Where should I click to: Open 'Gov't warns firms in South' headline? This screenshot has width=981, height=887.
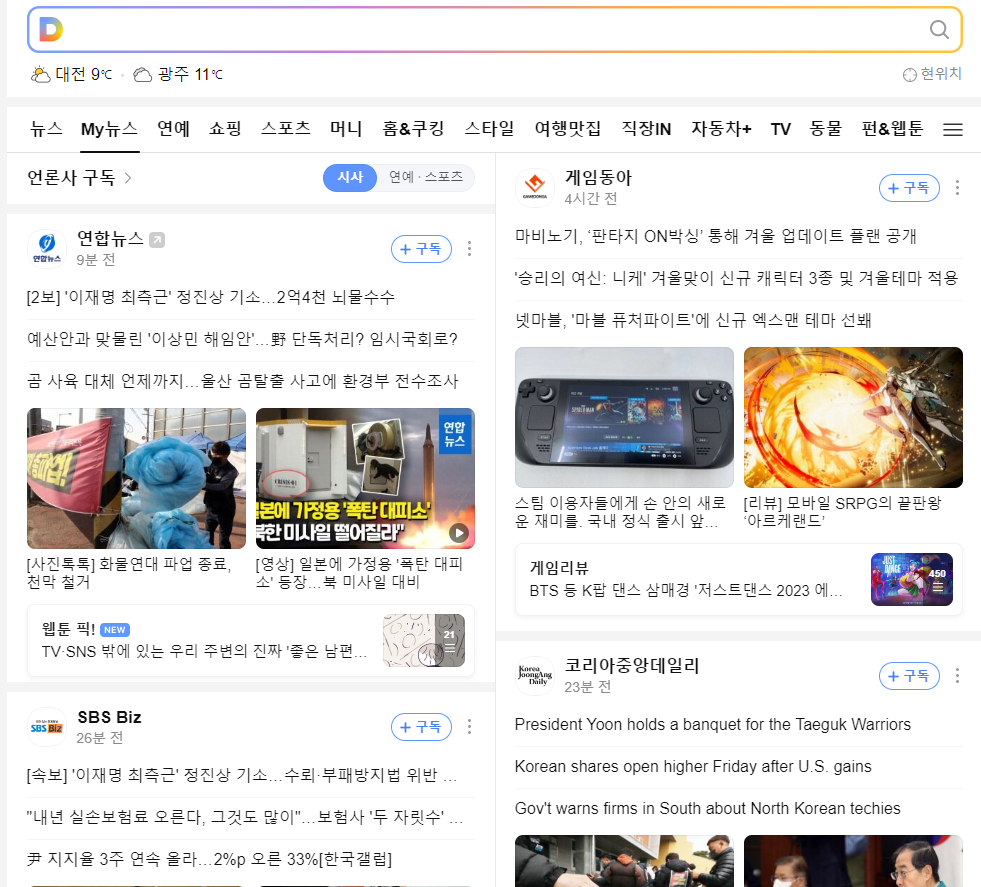click(x=708, y=808)
